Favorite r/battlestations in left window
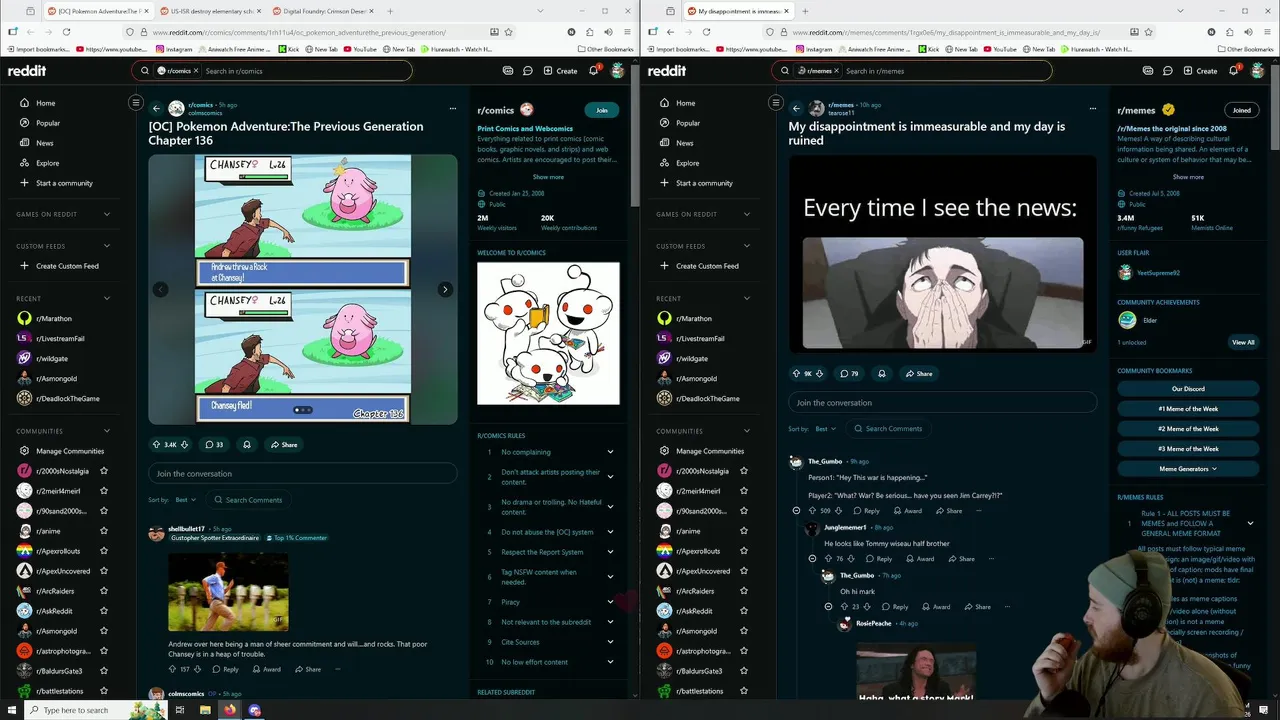Image resolution: width=1280 pixels, height=720 pixels. click(x=104, y=691)
